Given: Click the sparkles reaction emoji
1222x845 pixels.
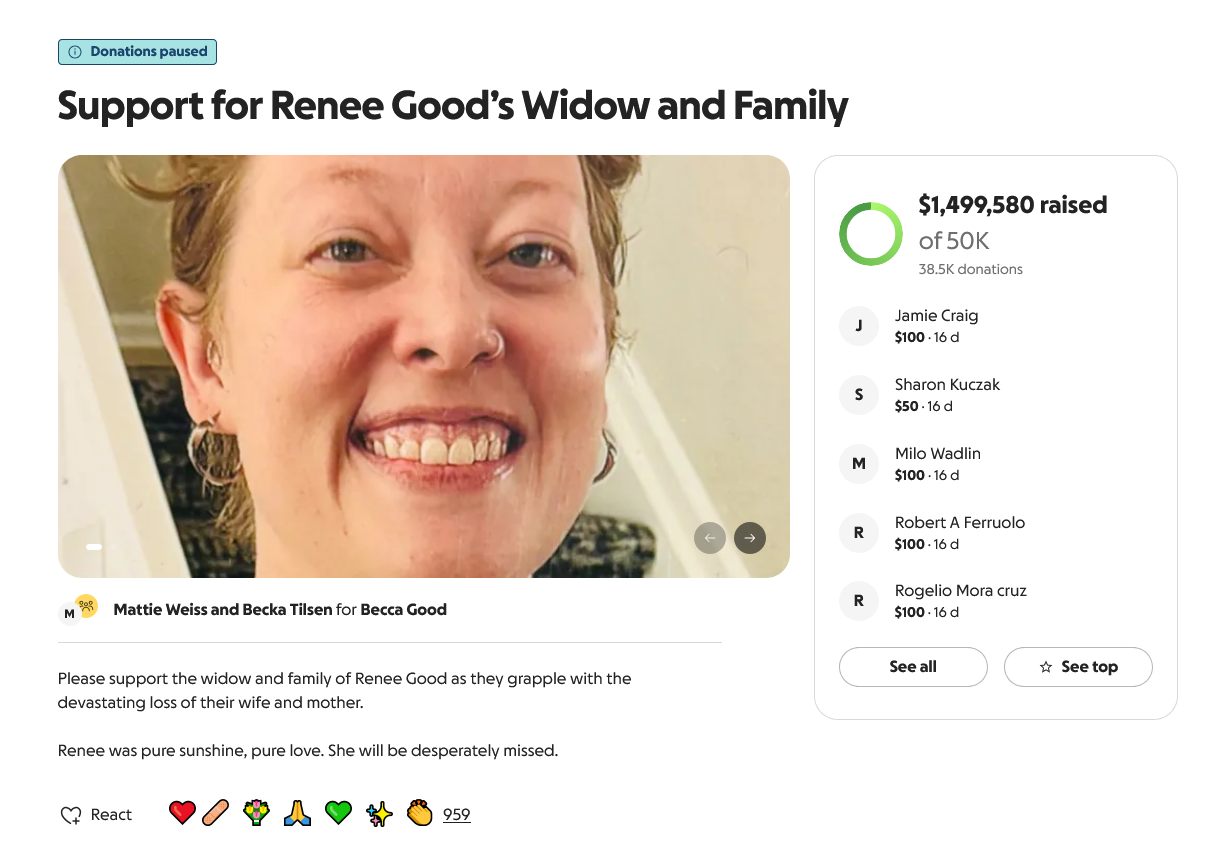Looking at the screenshot, I should (379, 813).
